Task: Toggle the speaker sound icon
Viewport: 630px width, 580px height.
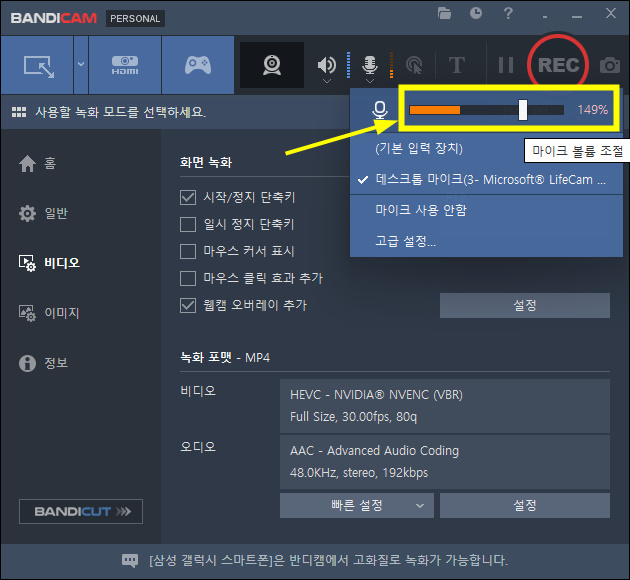Action: tap(327, 64)
